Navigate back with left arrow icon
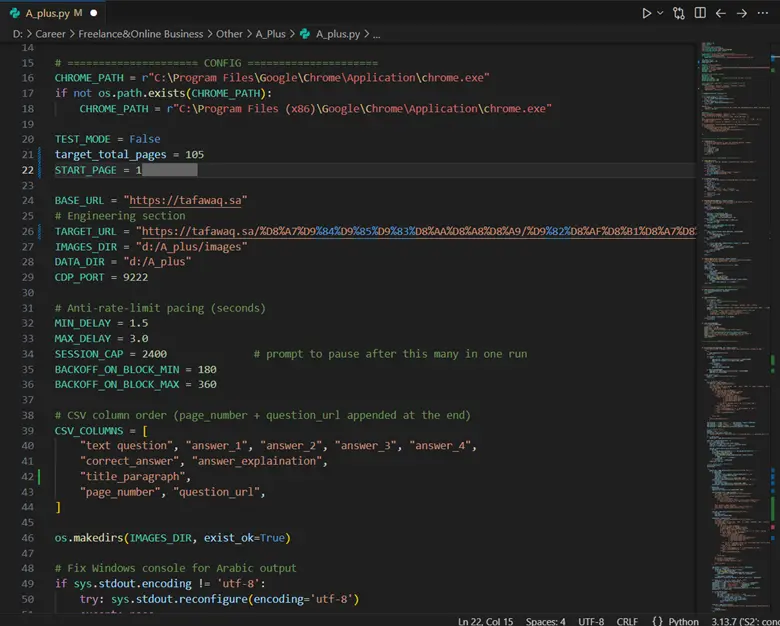 click(720, 13)
